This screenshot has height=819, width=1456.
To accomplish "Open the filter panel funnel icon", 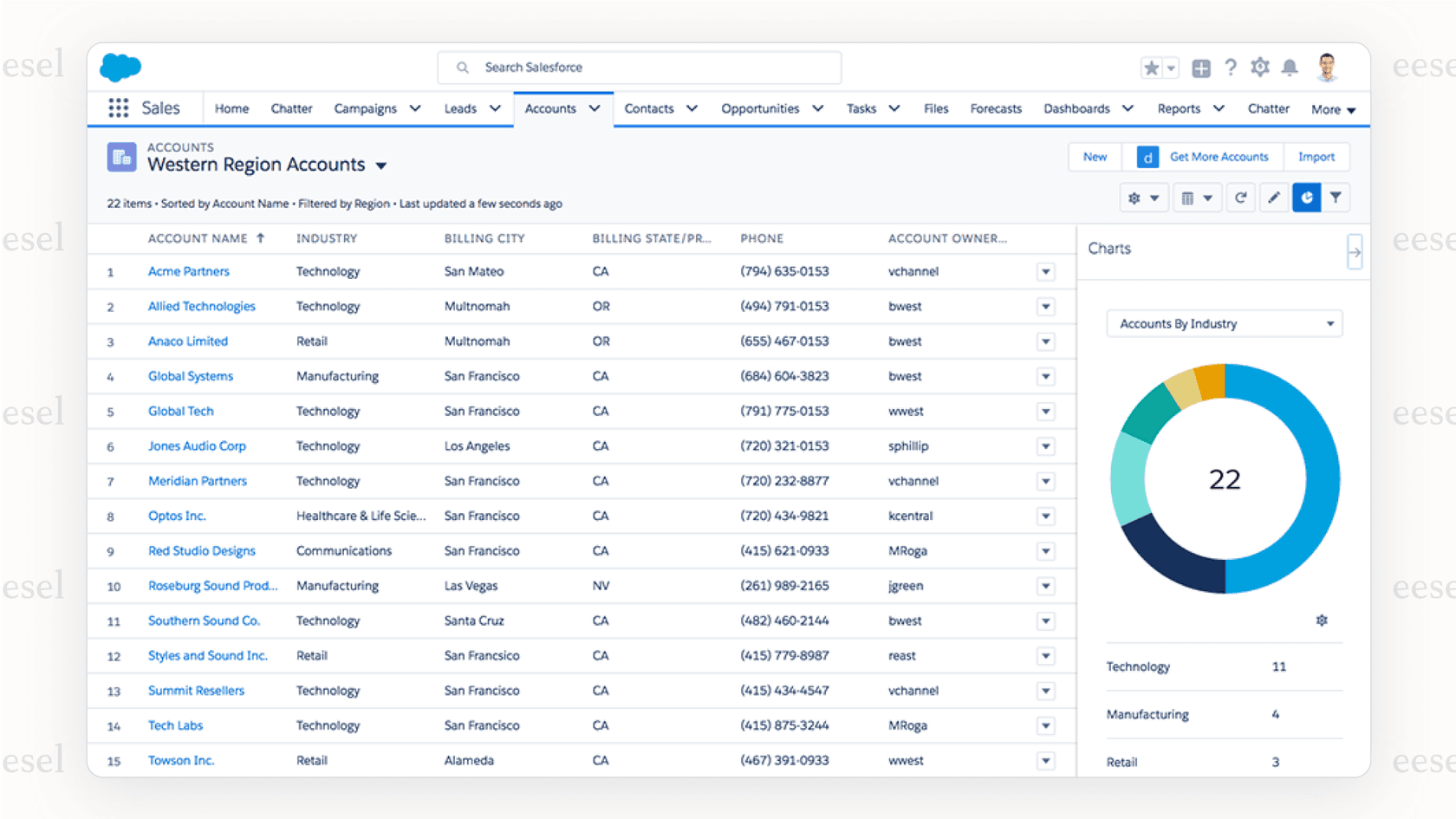I will click(1336, 198).
